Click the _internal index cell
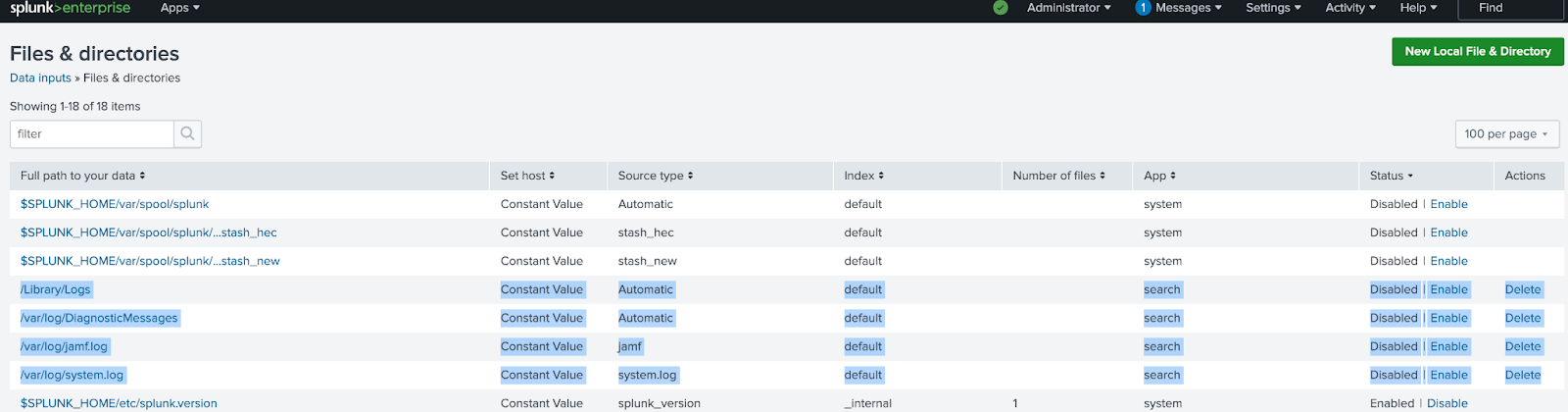The image size is (1568, 412). (x=868, y=403)
